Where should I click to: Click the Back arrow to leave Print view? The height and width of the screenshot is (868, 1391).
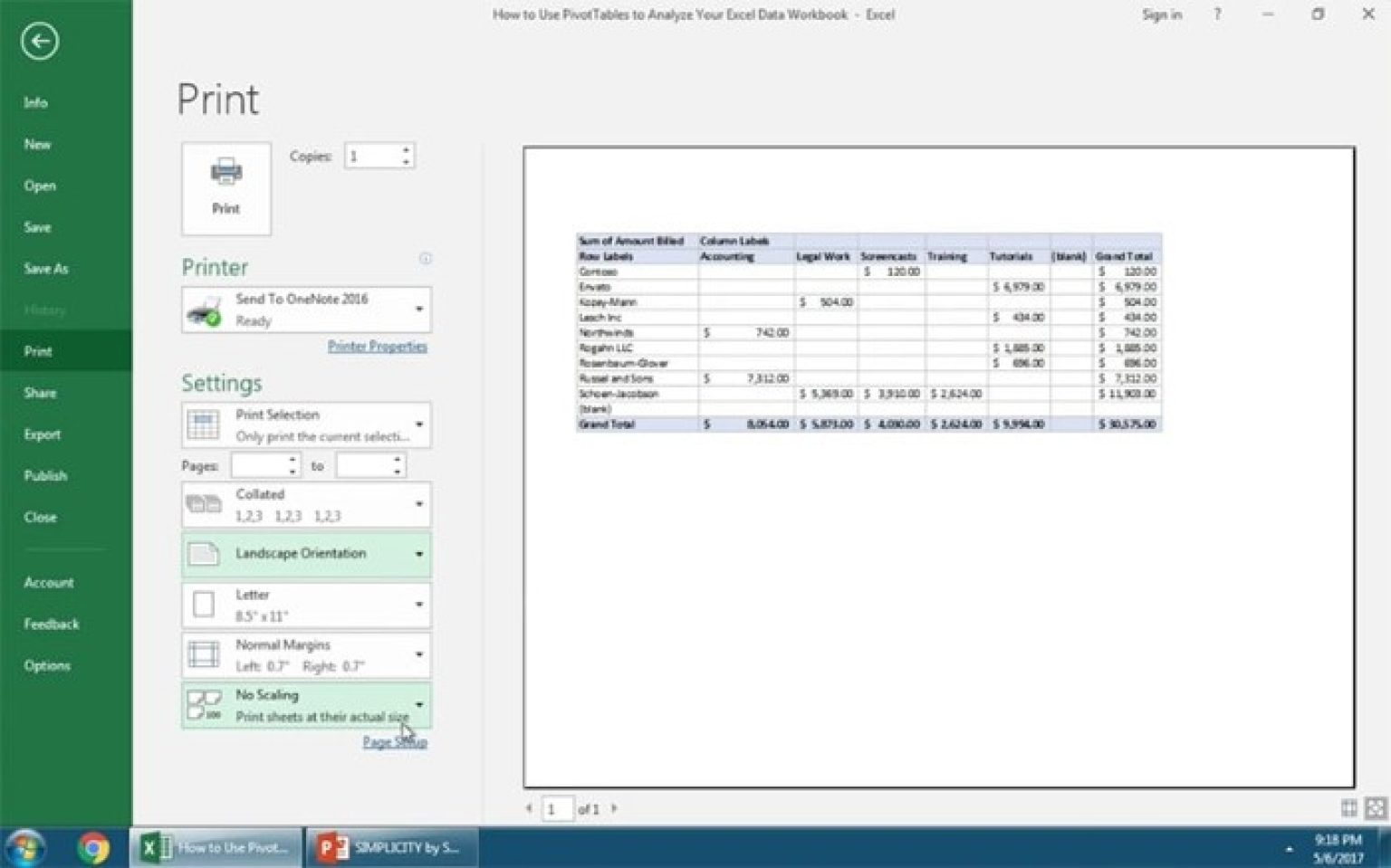(x=40, y=42)
